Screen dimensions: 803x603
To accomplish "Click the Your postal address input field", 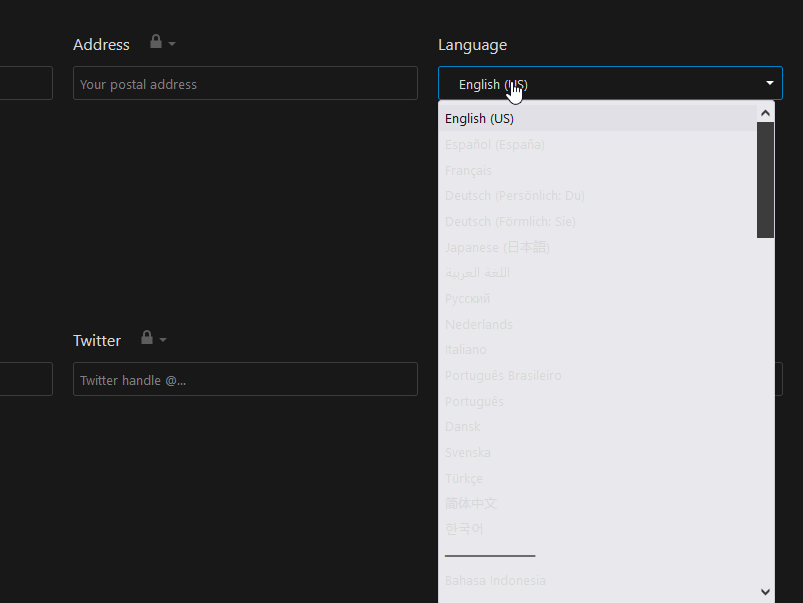I will [245, 84].
